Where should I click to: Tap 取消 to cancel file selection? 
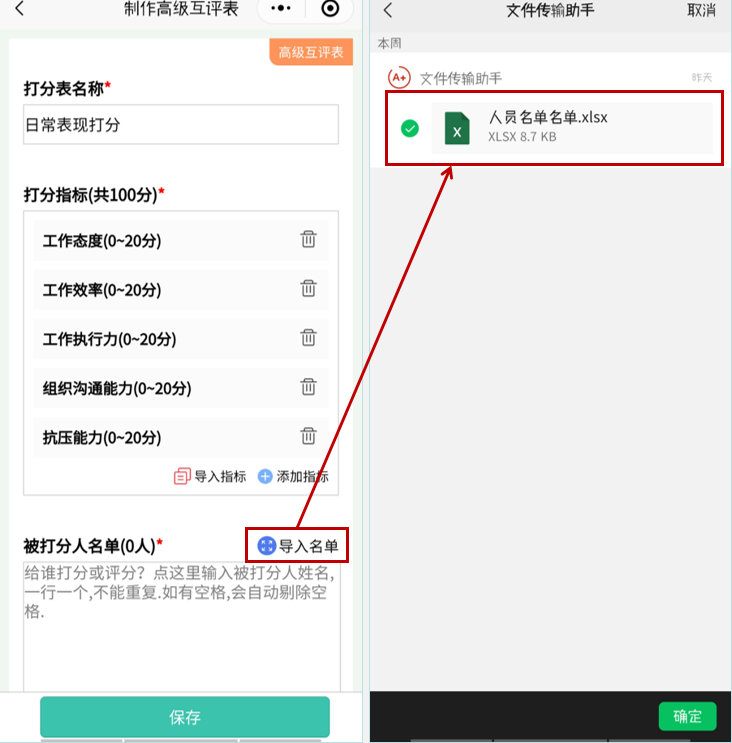click(701, 10)
